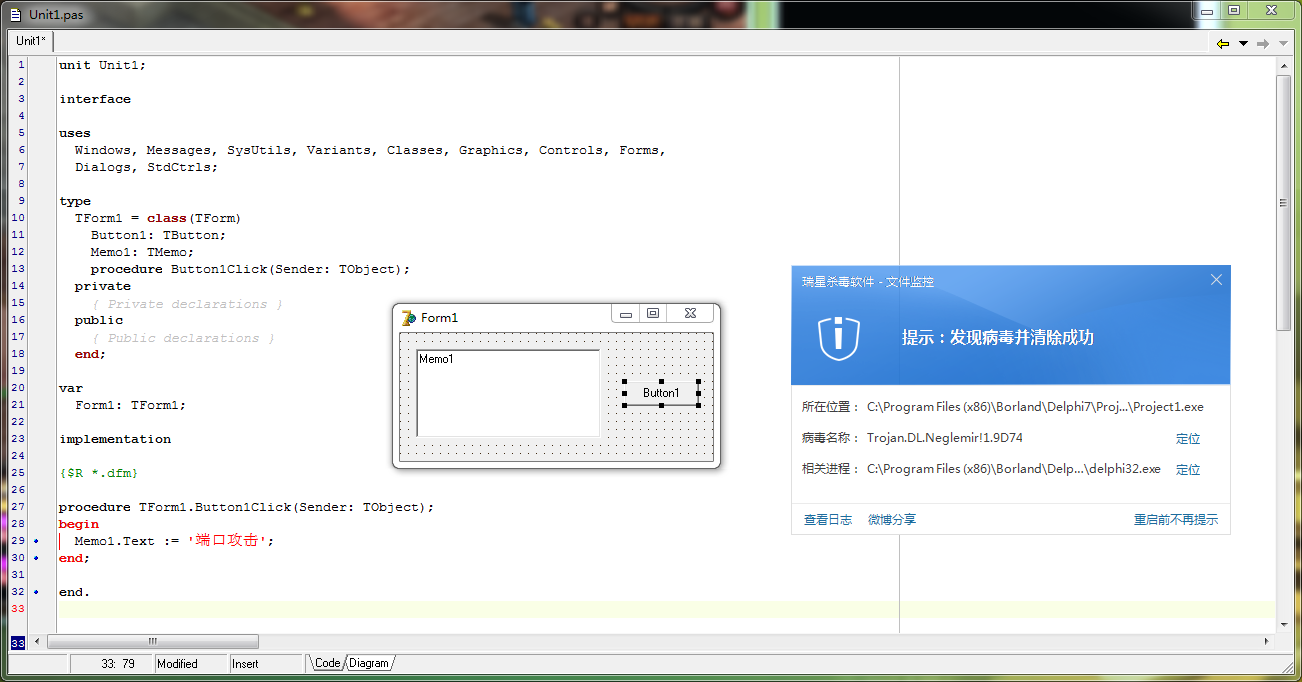The image size is (1302, 682).
Task: Click the final 'end.' statement
Action: (74, 592)
